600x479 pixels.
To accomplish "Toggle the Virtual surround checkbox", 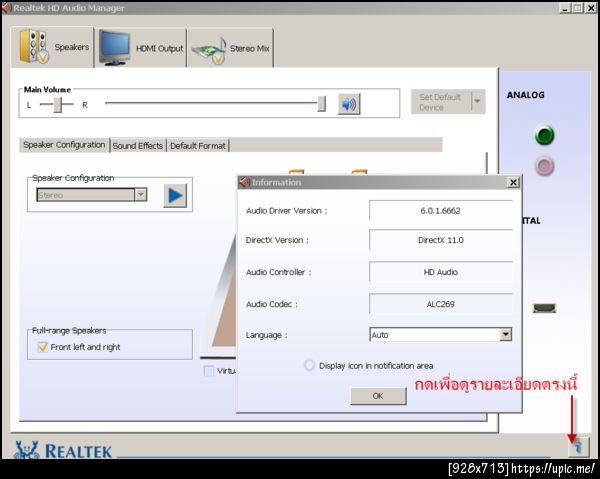I will click(209, 371).
